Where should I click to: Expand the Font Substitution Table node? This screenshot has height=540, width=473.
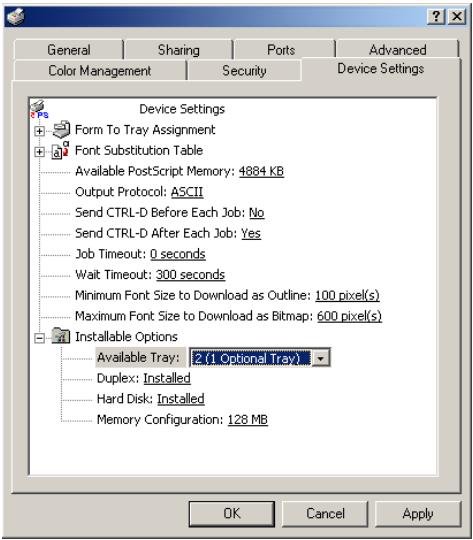(x=40, y=152)
